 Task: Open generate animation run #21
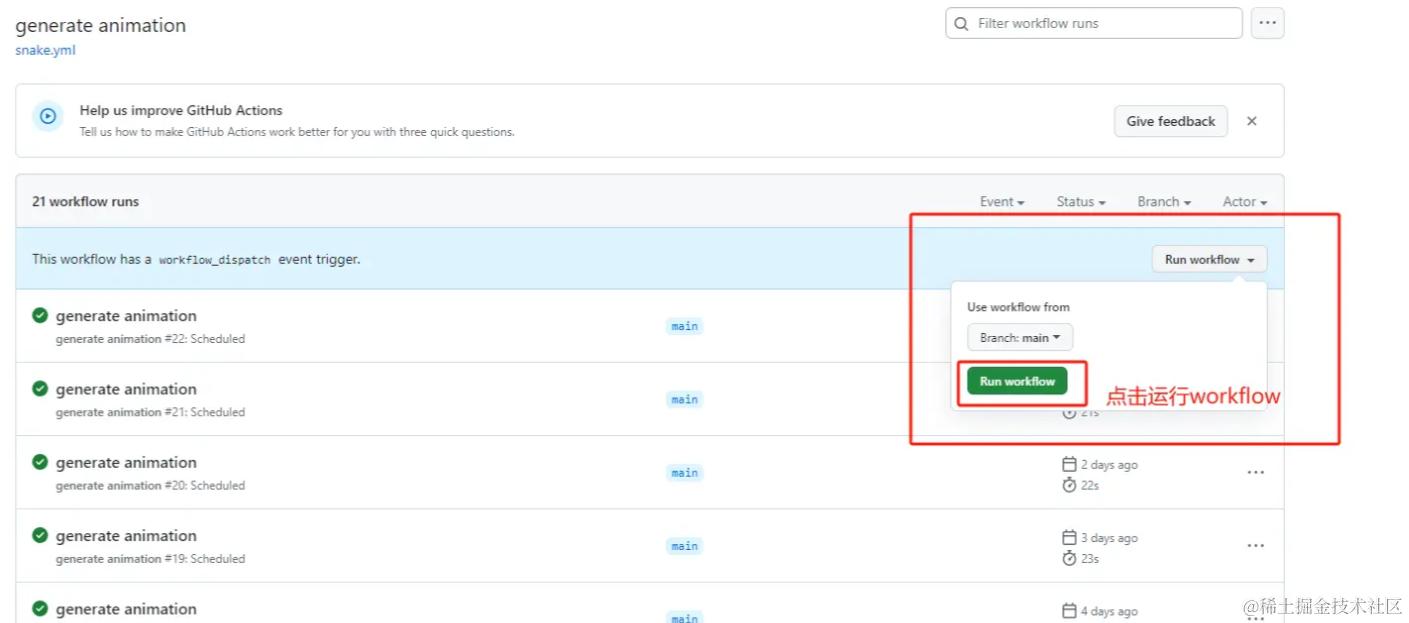tap(126, 389)
